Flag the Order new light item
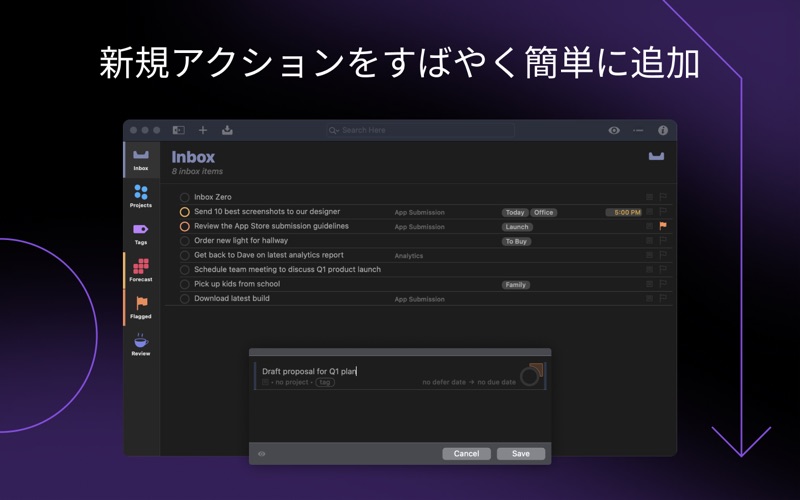Viewport: 800px width, 500px height. click(x=663, y=240)
